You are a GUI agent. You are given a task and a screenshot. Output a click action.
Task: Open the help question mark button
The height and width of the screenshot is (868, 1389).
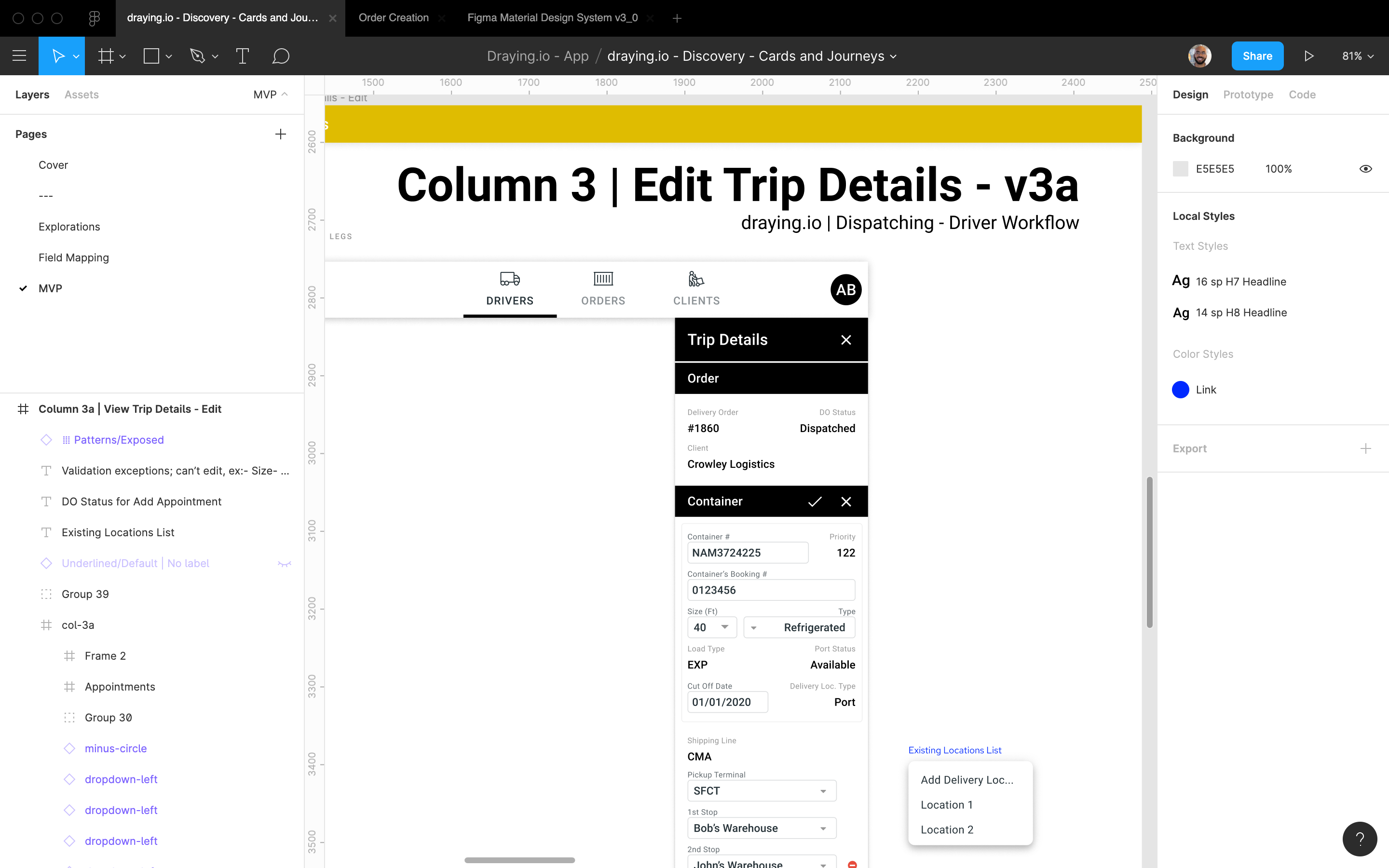tap(1359, 839)
